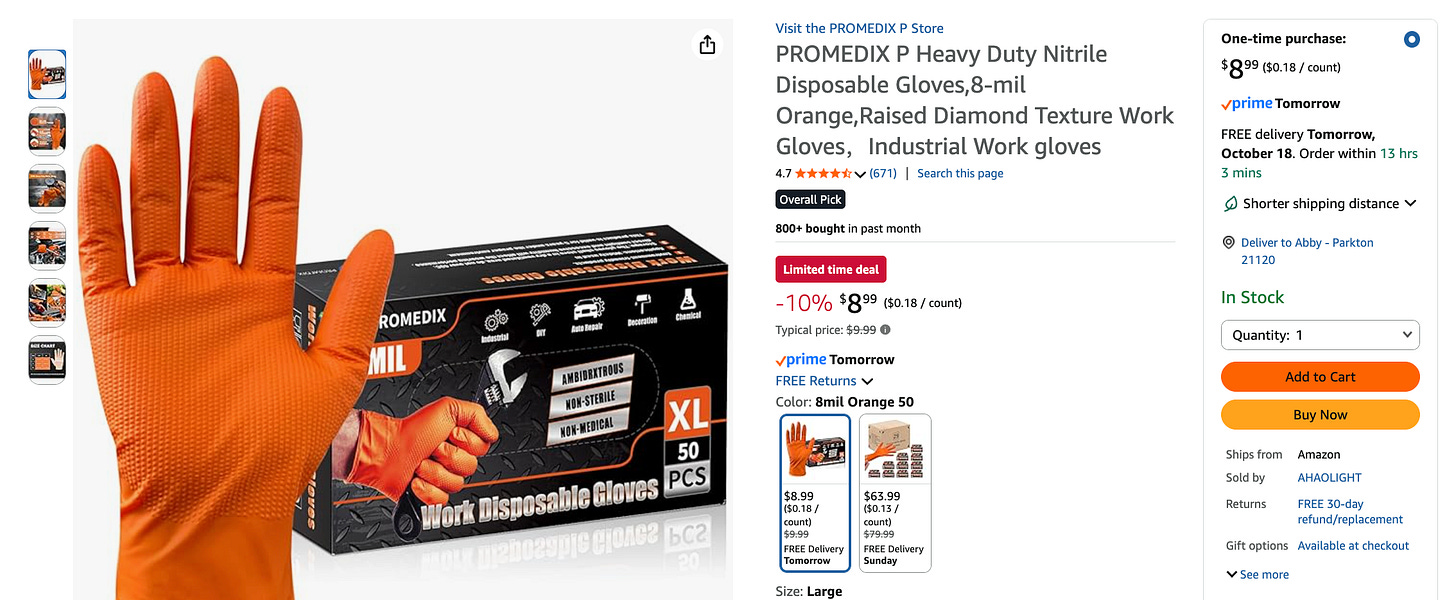Click the typical price info icon

pos(885,330)
